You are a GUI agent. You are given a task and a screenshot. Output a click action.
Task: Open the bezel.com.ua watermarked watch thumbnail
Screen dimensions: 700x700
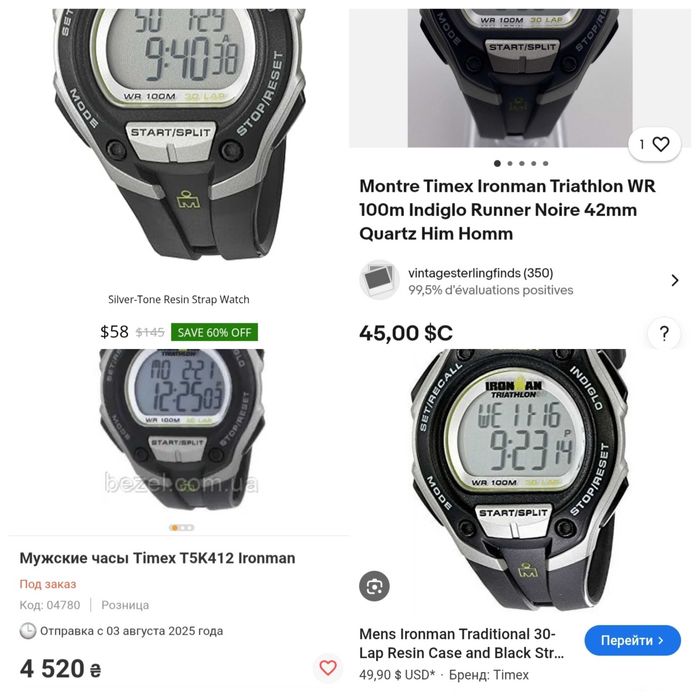[x=181, y=429]
